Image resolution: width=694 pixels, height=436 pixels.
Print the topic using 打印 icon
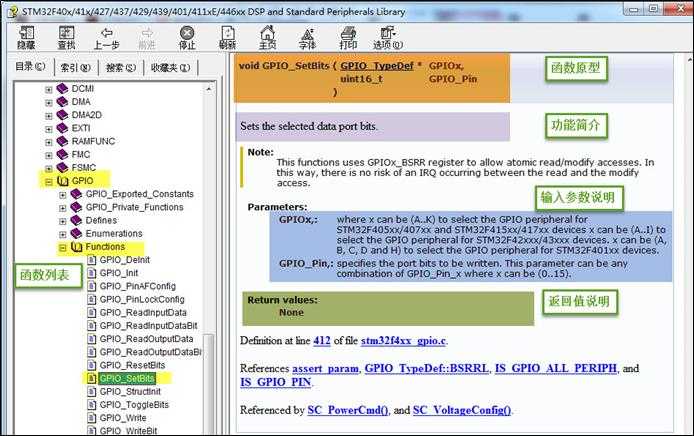[x=347, y=37]
